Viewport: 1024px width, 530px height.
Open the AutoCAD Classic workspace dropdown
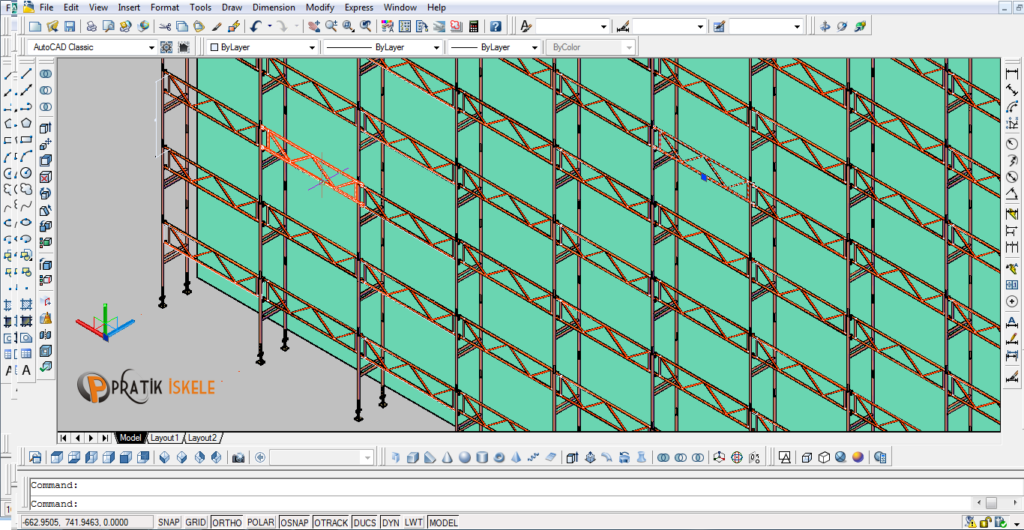[152, 47]
